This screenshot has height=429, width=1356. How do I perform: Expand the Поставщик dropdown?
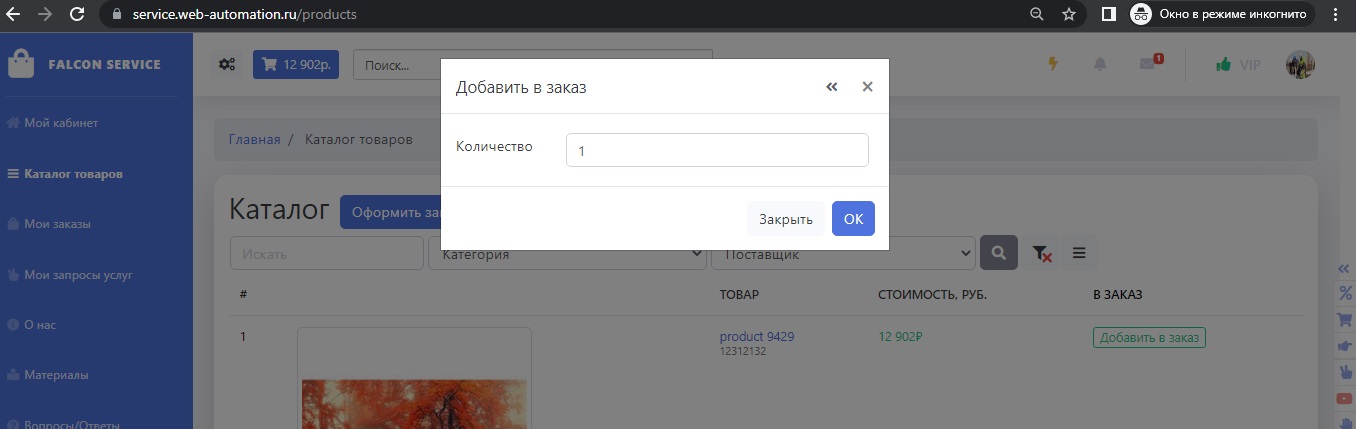(x=842, y=254)
